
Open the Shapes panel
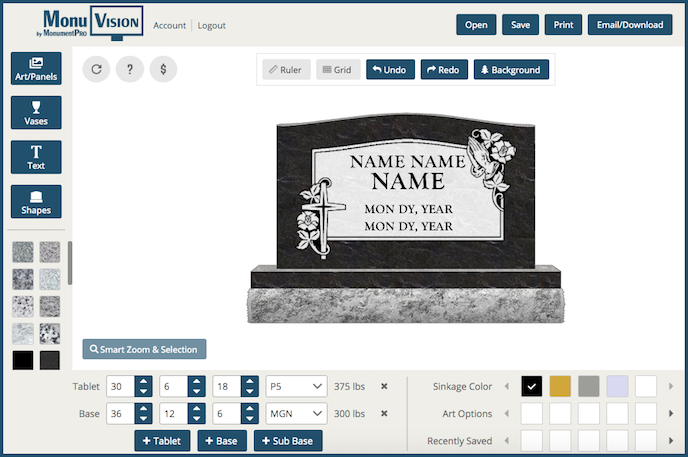coord(36,202)
